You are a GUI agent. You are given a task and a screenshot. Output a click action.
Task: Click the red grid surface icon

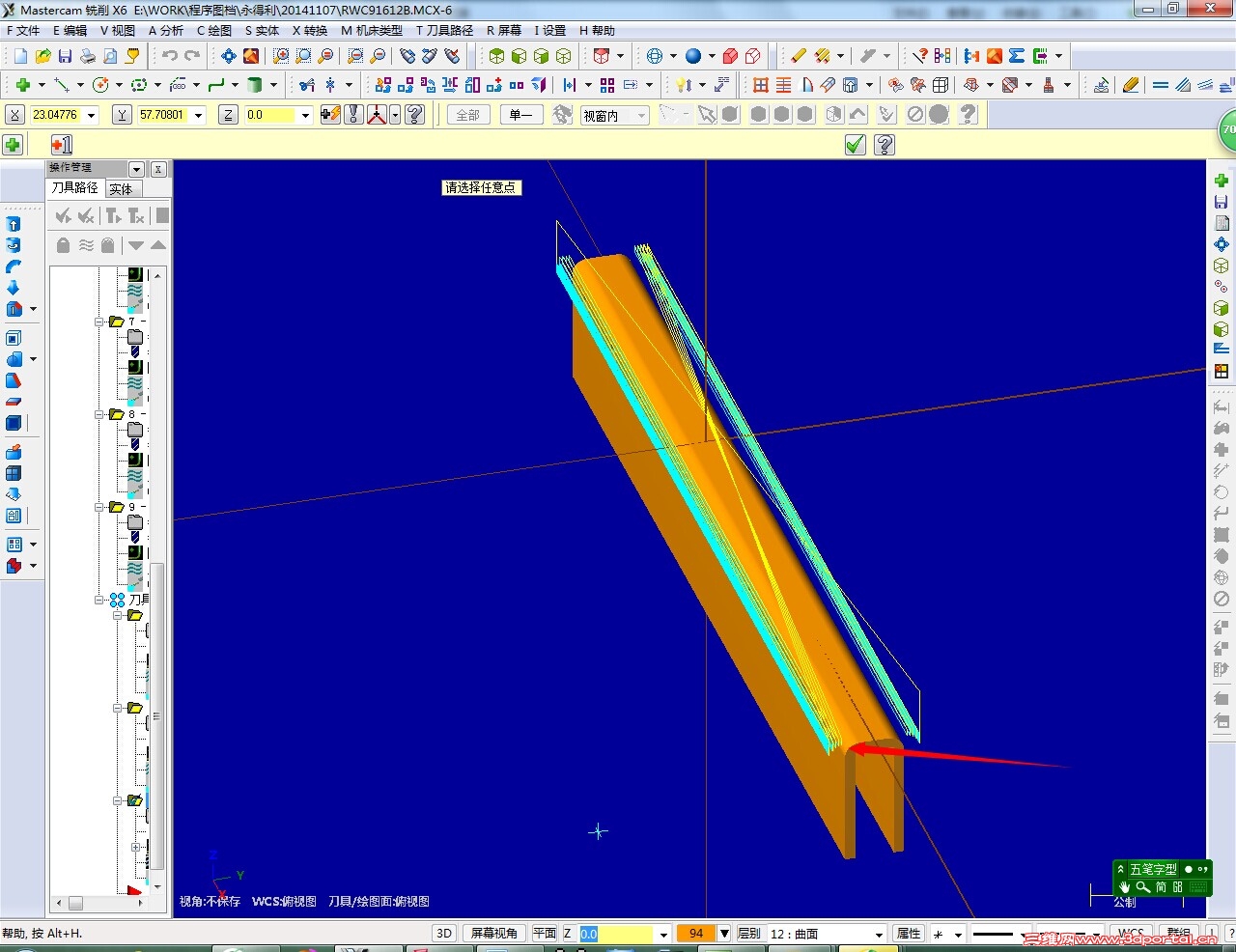[761, 85]
